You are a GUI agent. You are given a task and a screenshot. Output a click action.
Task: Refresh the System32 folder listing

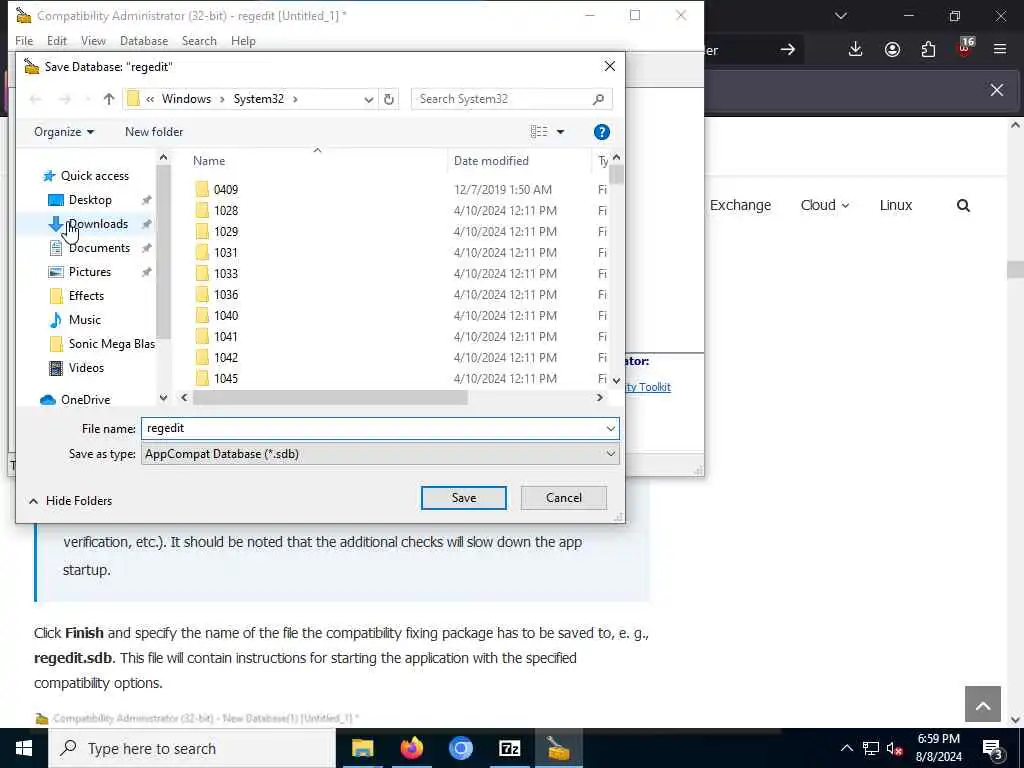[389, 99]
